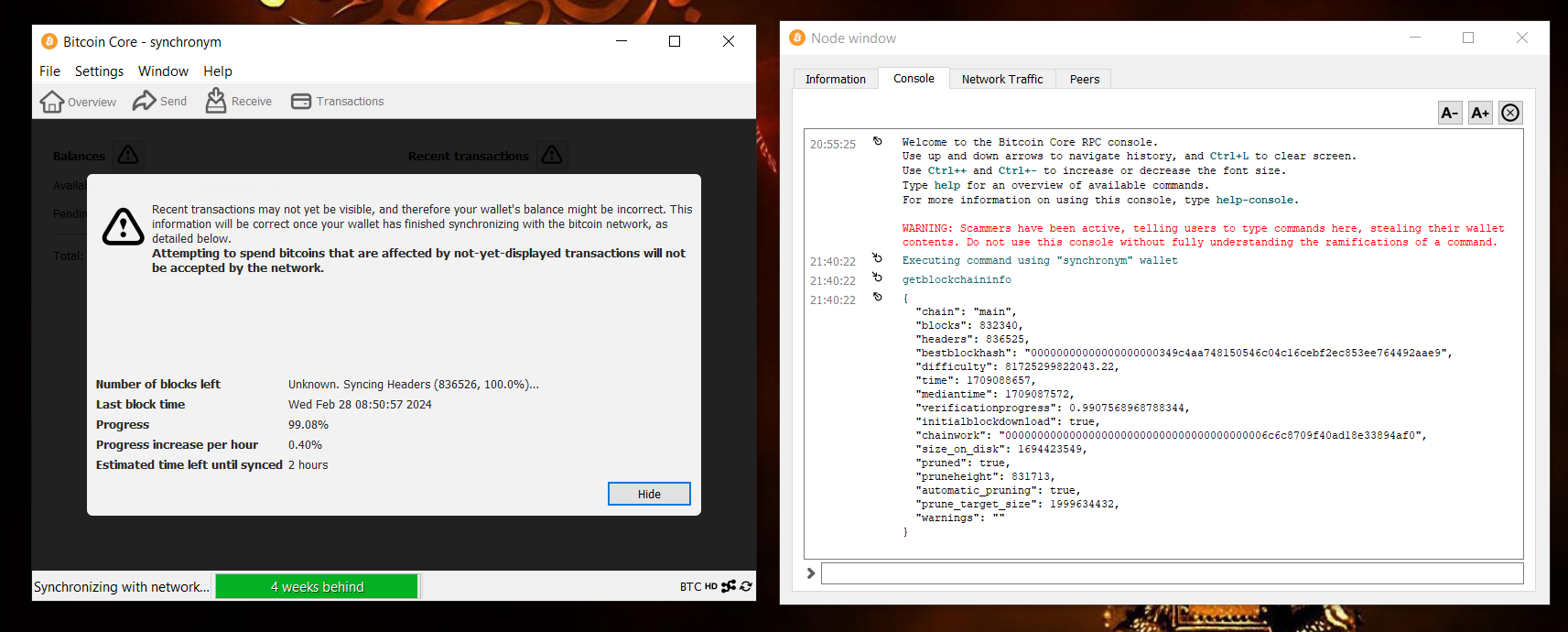The height and width of the screenshot is (632, 1568).
Task: Click the "20:55:25" timestamp in the console
Action: coord(833,145)
